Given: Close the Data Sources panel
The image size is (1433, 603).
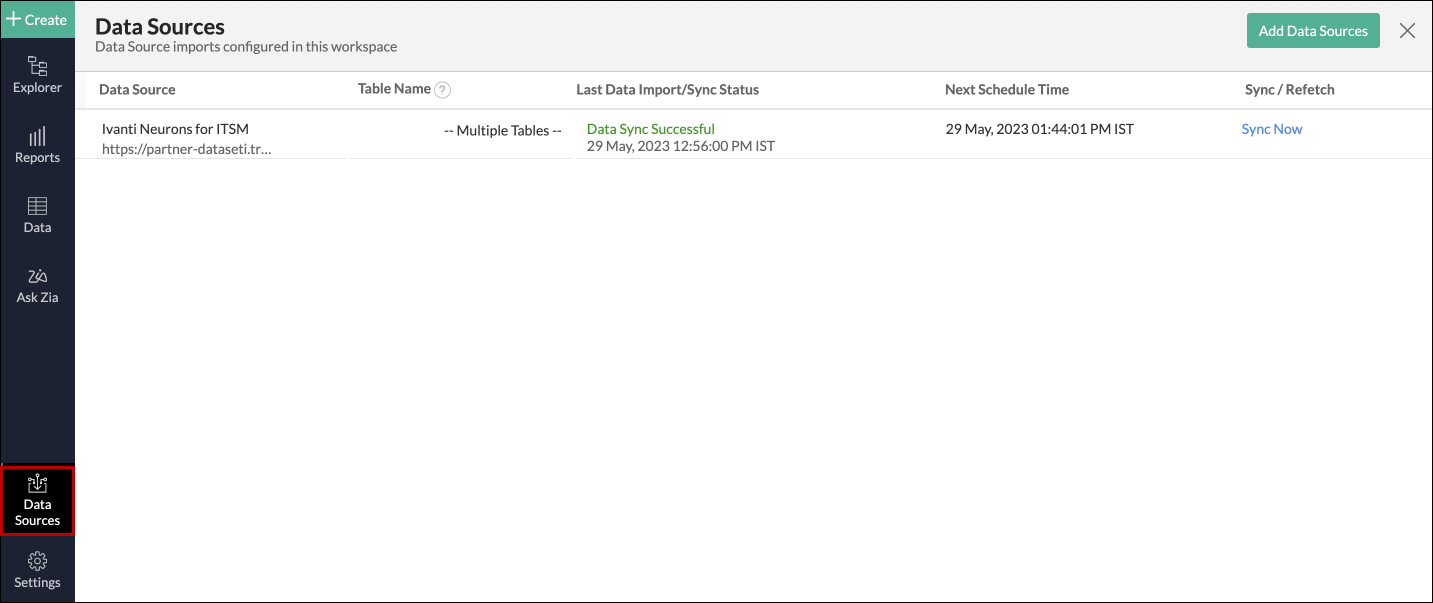Looking at the screenshot, I should (1407, 30).
